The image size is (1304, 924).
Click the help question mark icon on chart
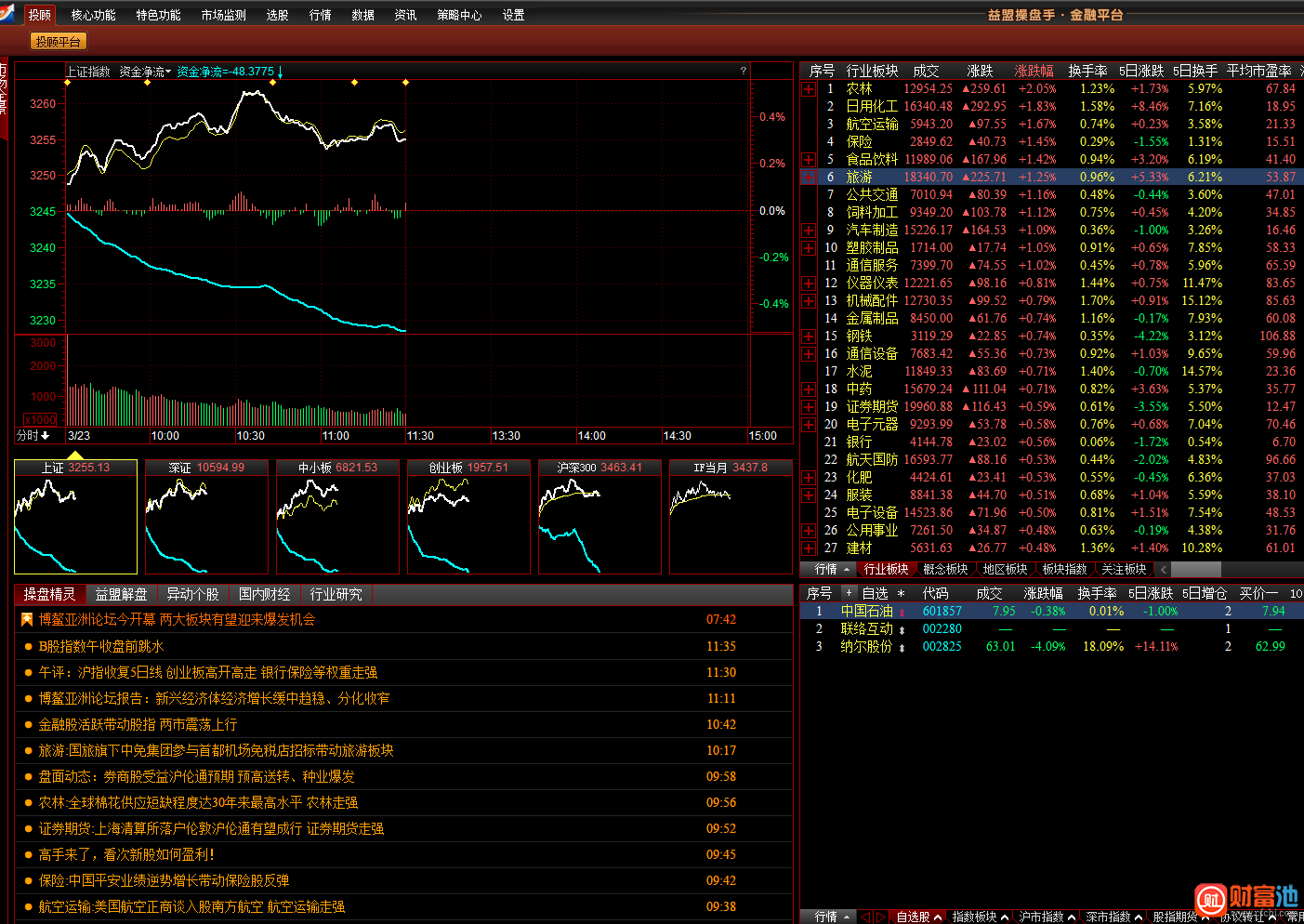coord(743,71)
